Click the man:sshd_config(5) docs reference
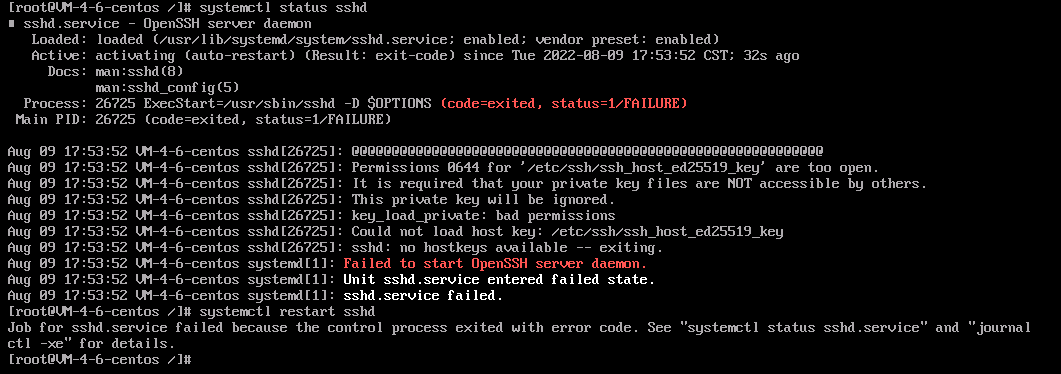Viewport: 1061px width, 374px height. click(167, 87)
